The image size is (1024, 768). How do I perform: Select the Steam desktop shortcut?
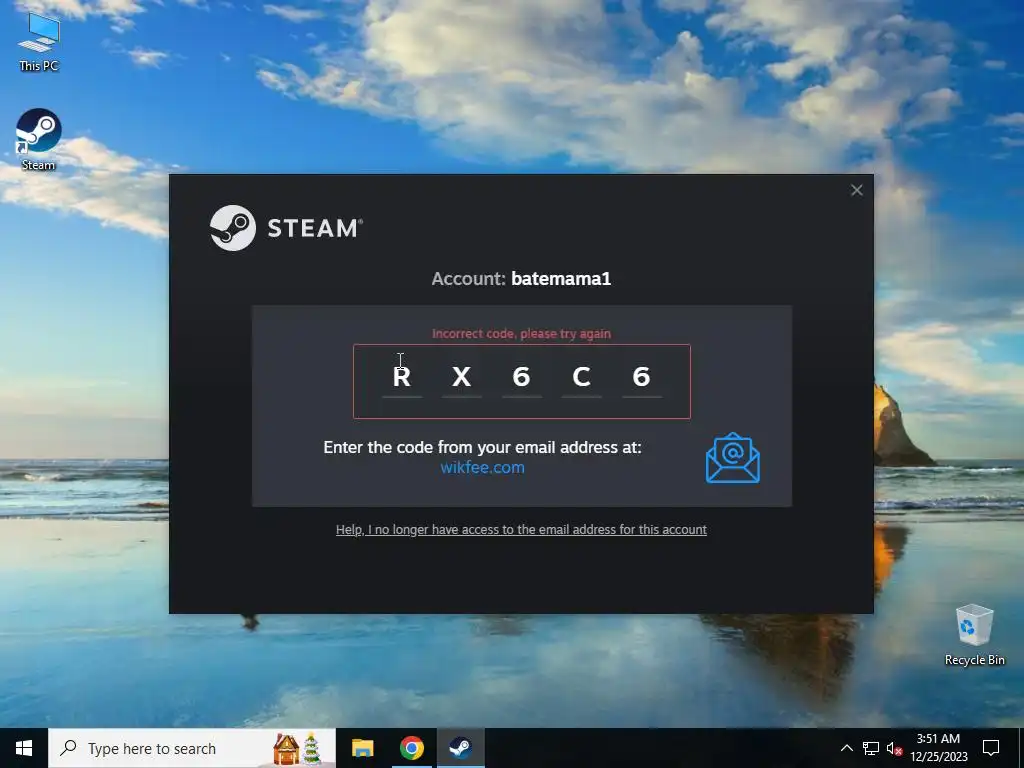(39, 139)
